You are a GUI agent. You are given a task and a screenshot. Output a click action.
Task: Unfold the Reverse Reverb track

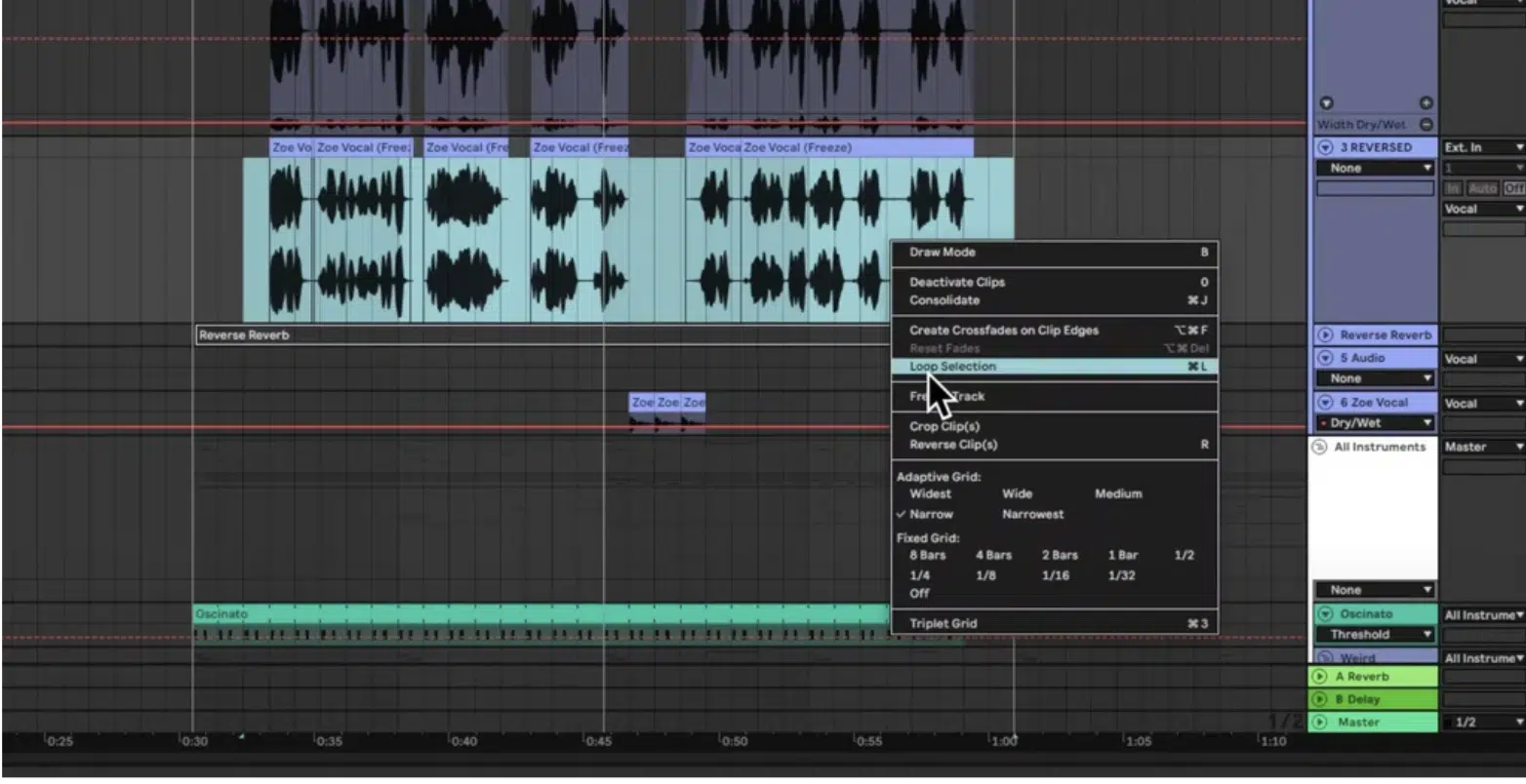(x=1325, y=334)
